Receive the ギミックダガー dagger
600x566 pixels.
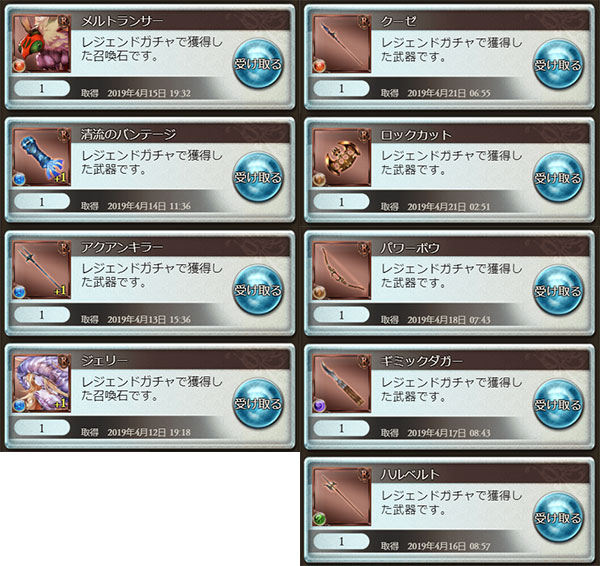(x=558, y=404)
